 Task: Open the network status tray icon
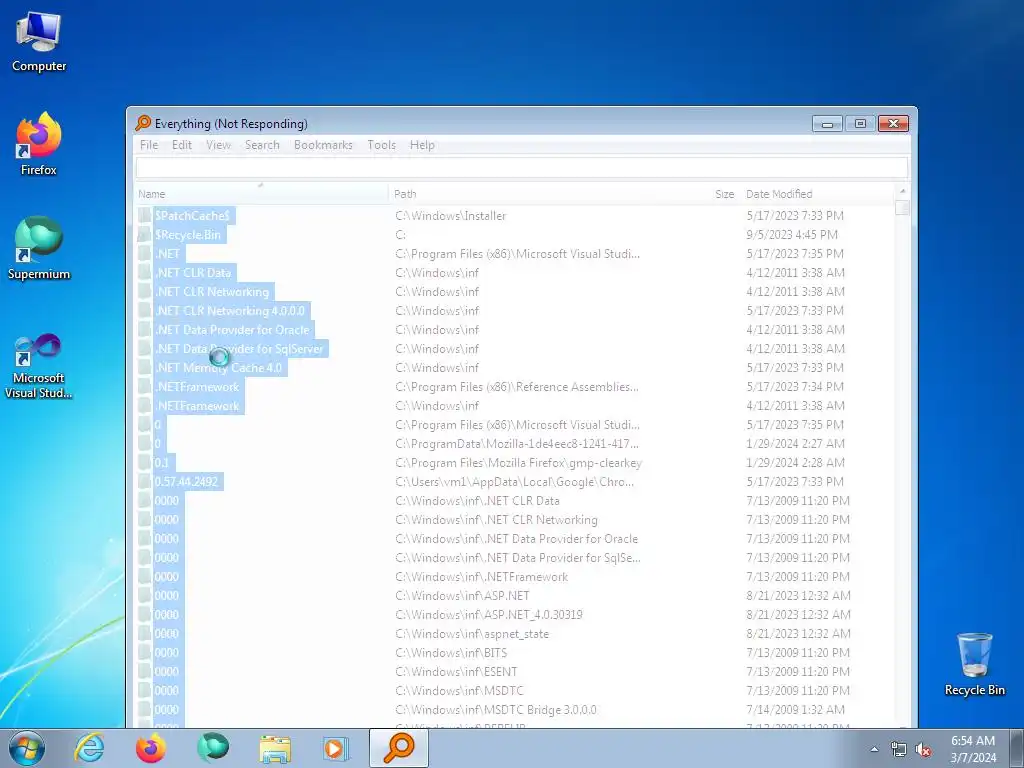coord(899,750)
